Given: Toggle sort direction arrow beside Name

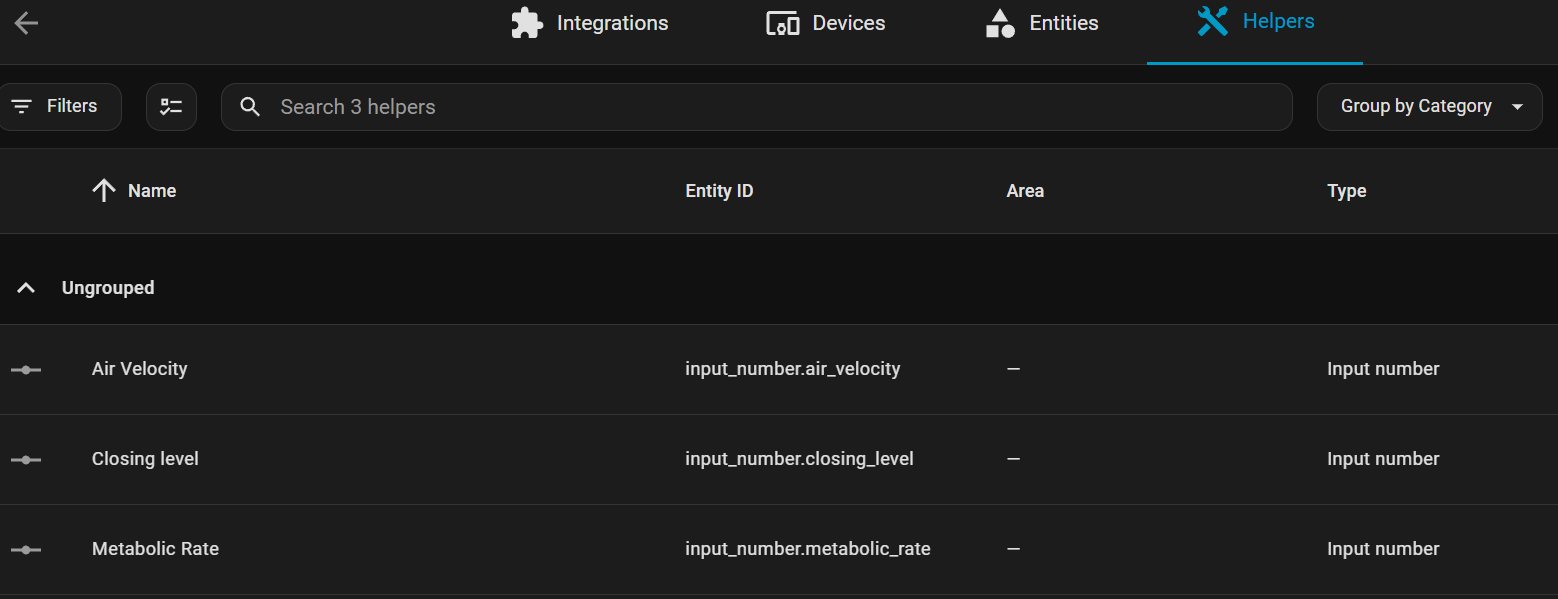Looking at the screenshot, I should (x=104, y=191).
